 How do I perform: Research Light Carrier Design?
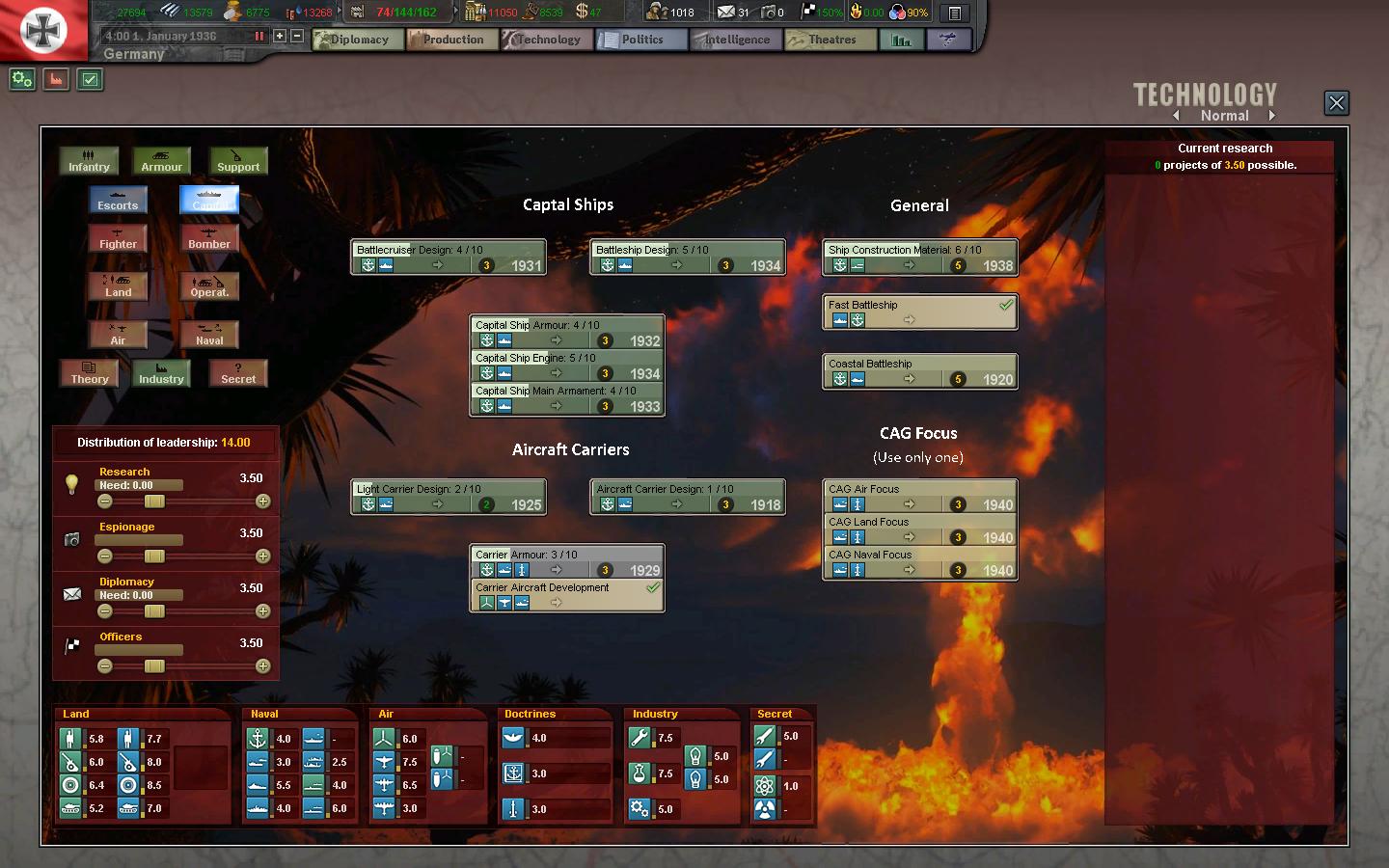coord(449,497)
